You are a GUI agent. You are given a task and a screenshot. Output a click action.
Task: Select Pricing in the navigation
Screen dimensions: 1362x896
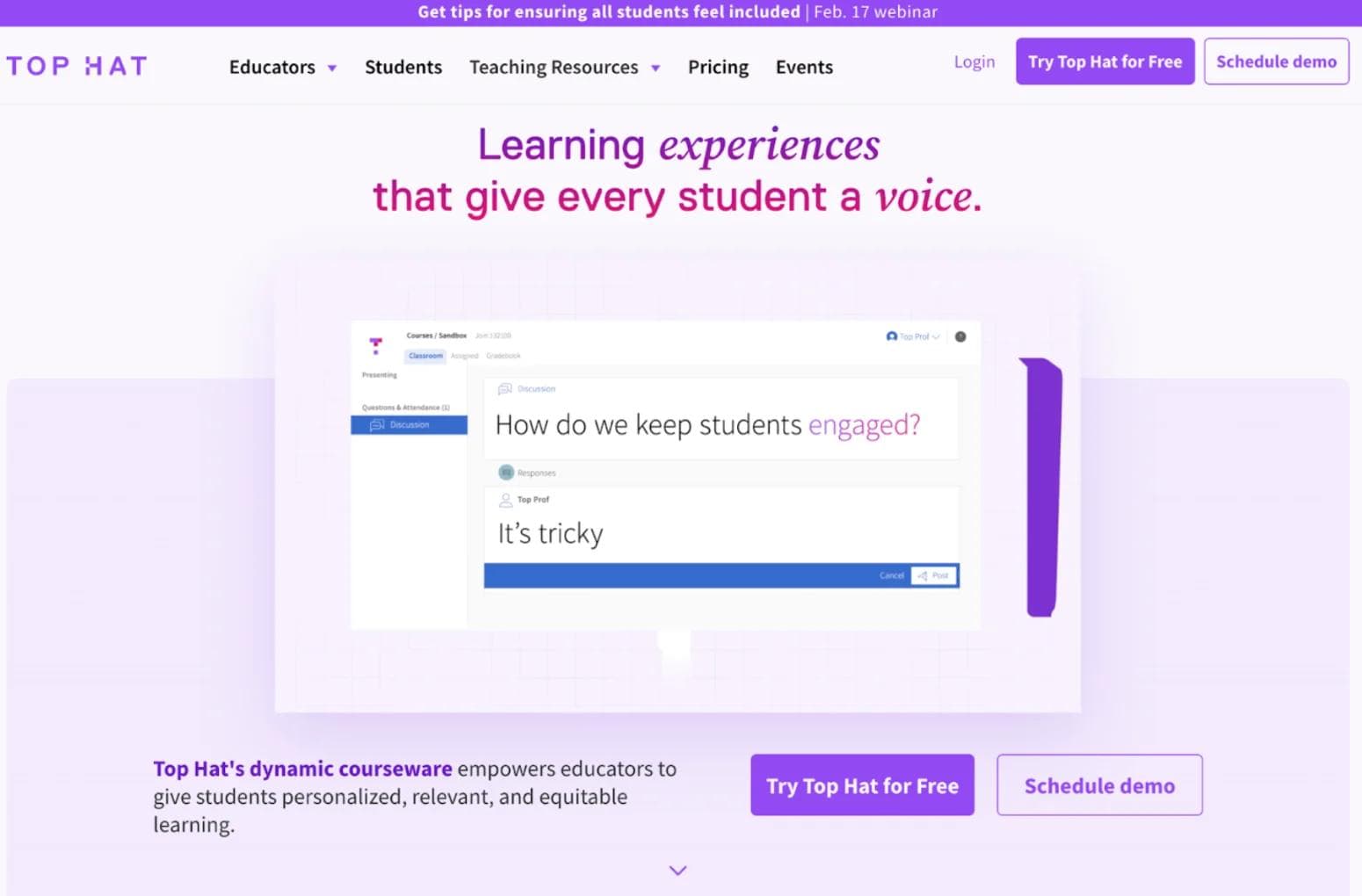718,67
